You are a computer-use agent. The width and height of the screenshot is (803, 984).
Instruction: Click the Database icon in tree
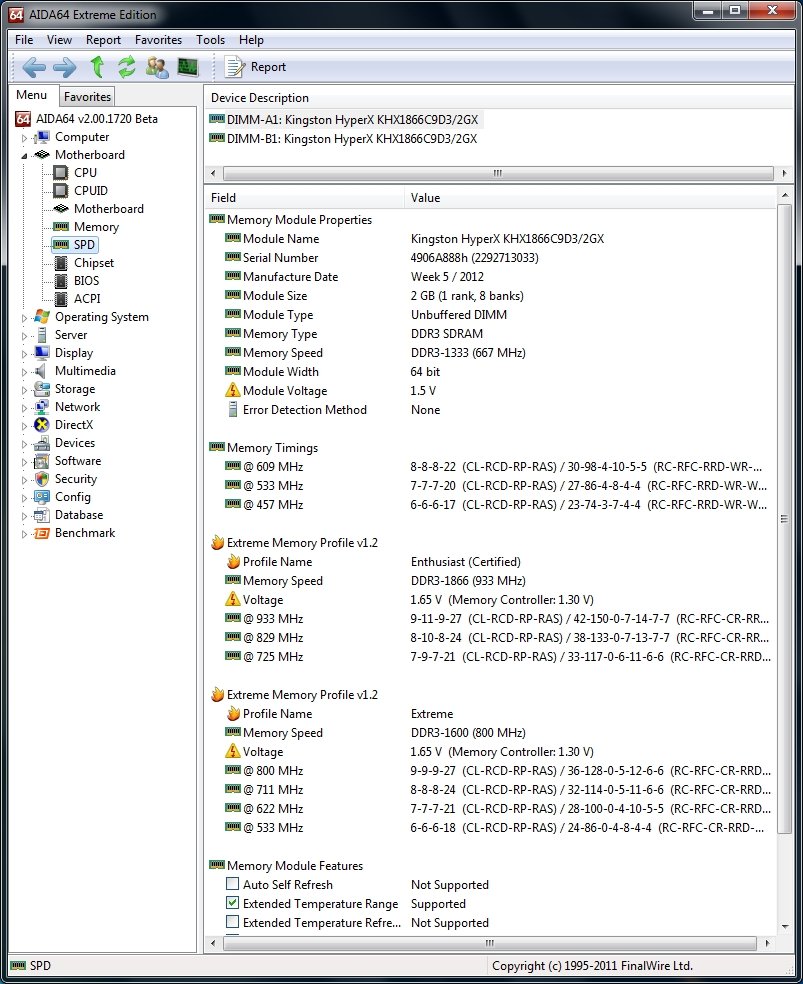(42, 515)
